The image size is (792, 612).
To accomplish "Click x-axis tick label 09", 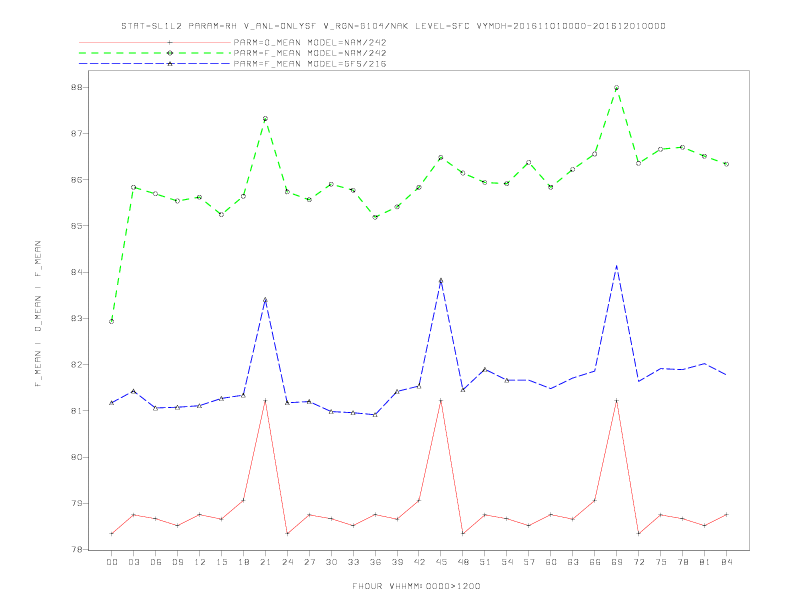I will click(177, 562).
